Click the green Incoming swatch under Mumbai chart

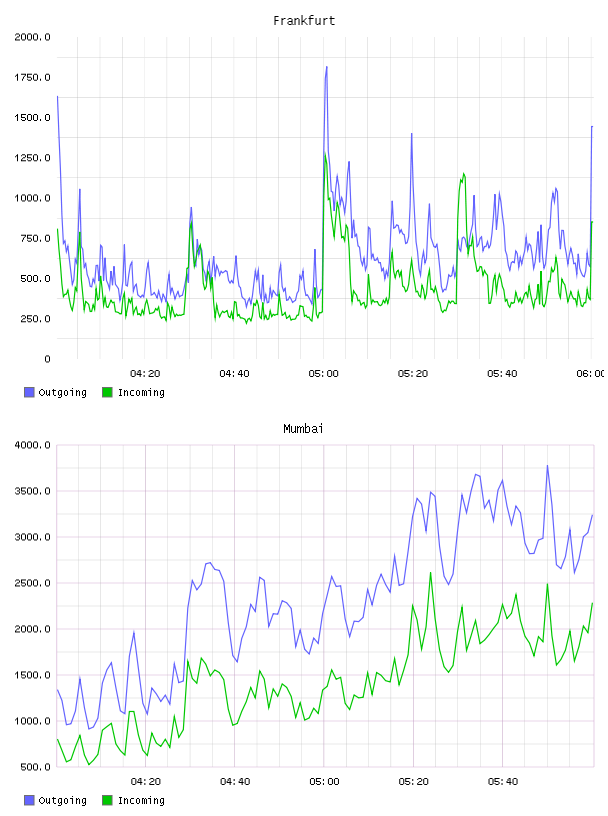(x=107, y=800)
